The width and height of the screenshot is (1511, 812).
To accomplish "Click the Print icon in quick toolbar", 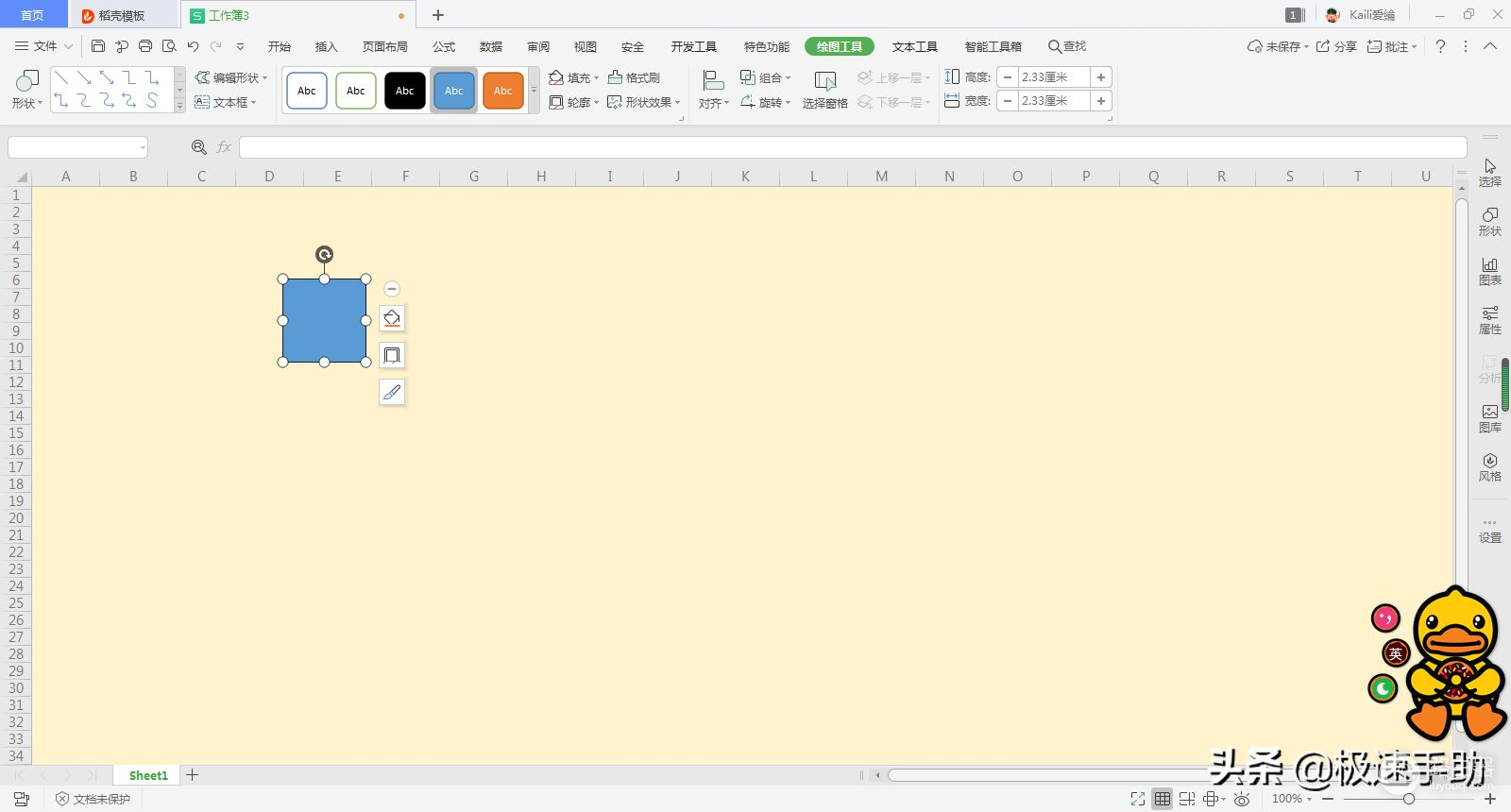I will [x=145, y=46].
